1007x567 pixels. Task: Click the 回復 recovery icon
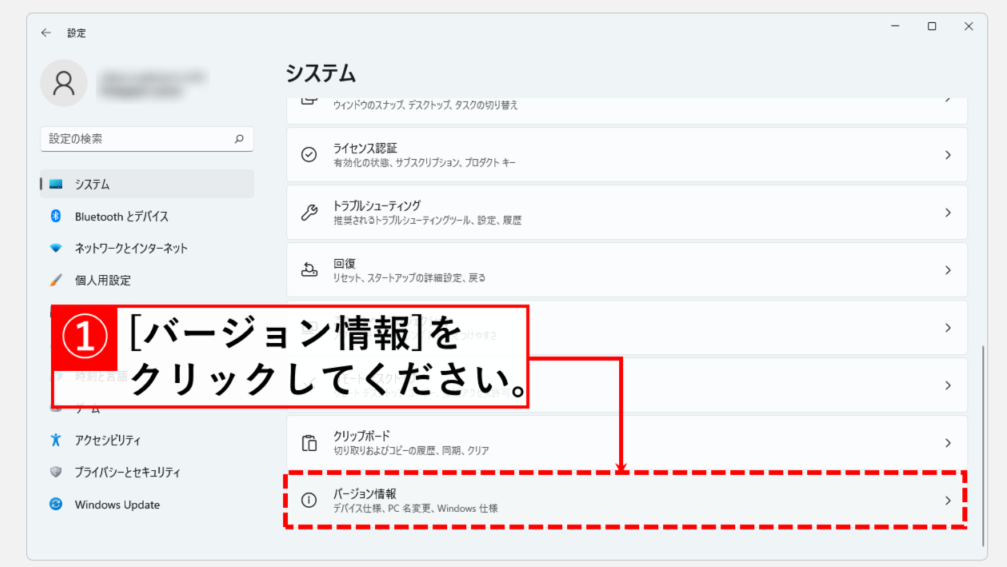point(309,270)
